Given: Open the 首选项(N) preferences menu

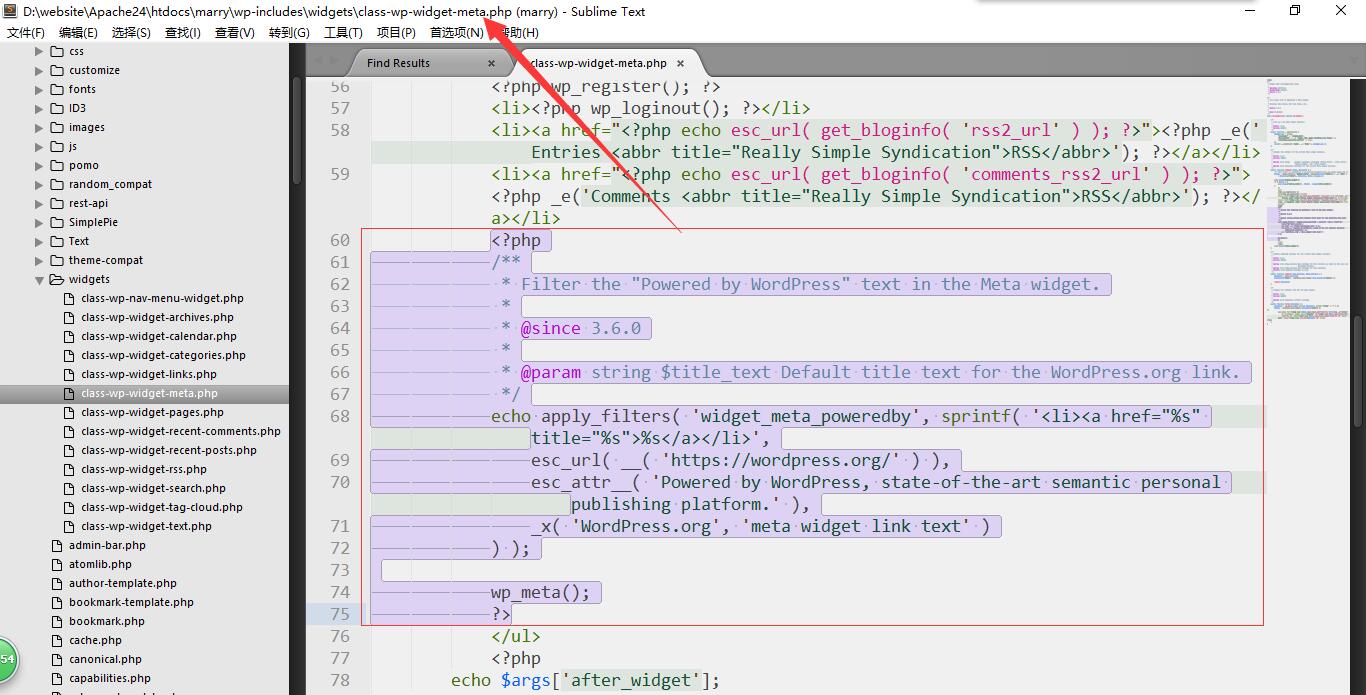Looking at the screenshot, I should click(x=456, y=32).
